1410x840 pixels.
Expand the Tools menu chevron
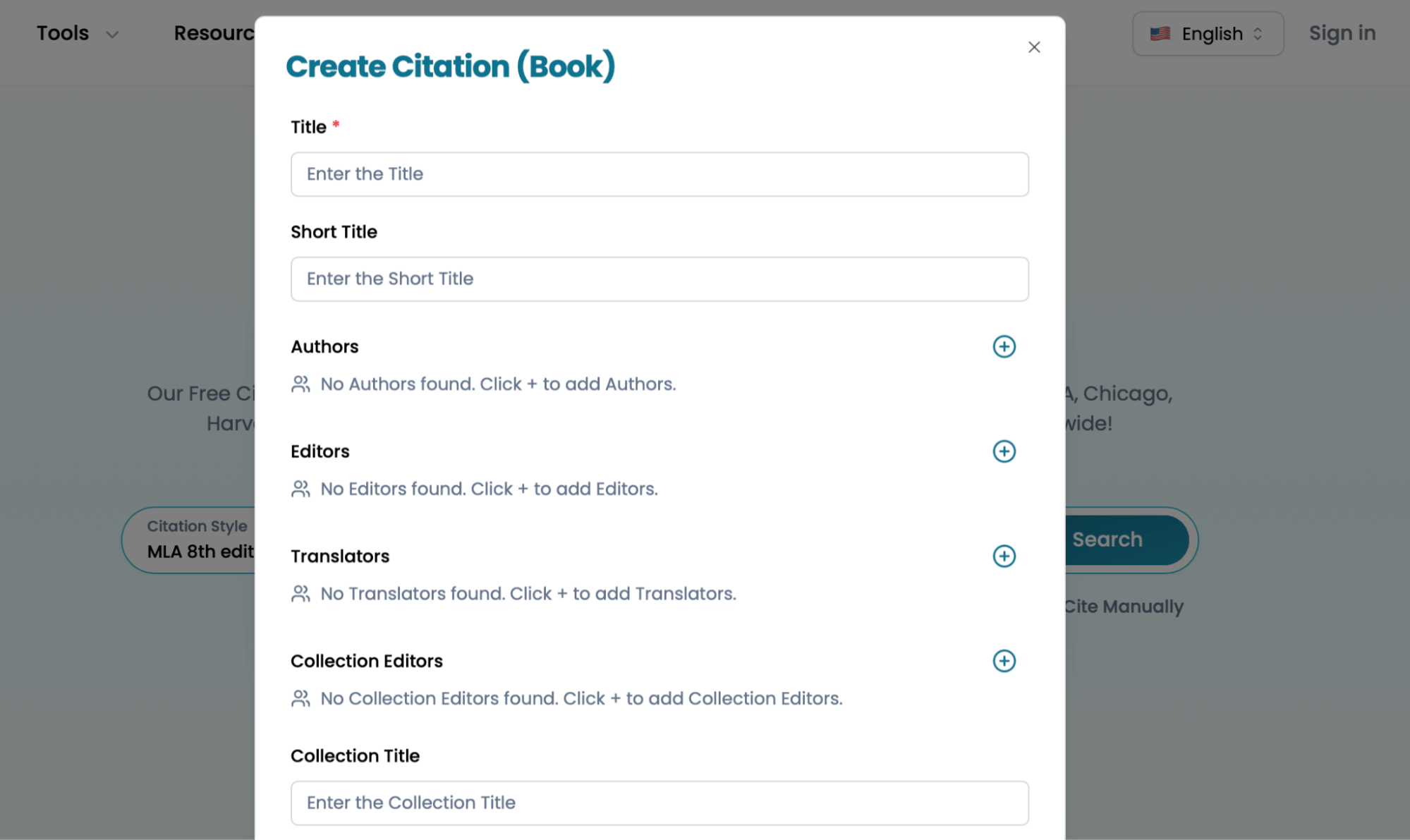pos(113,33)
